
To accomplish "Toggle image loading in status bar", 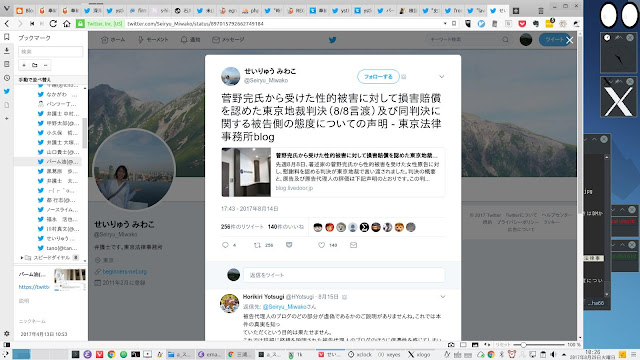I will pyautogui.click(x=475, y=345).
